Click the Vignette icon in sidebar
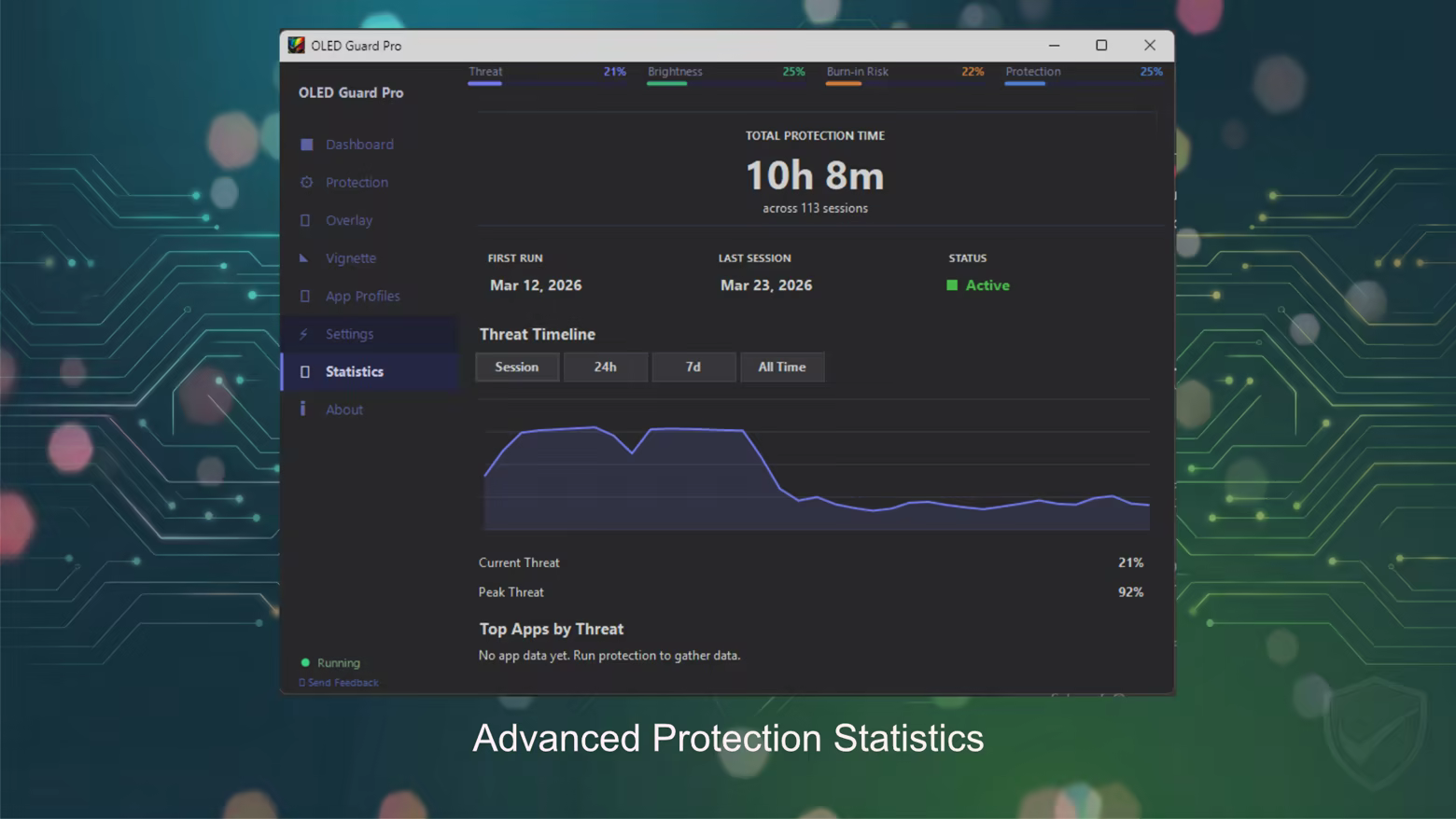This screenshot has width=1456, height=819. pyautogui.click(x=304, y=258)
